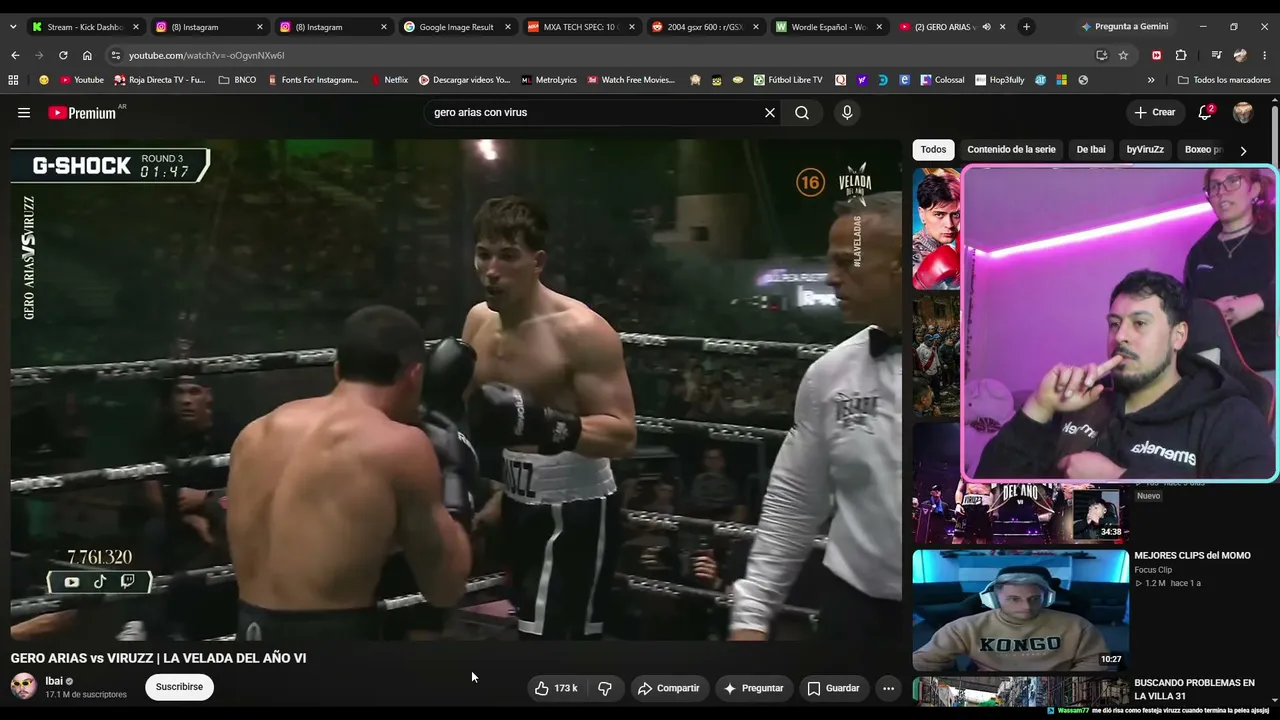Switch to the Stream - Kick Dashboard tab

(84, 27)
